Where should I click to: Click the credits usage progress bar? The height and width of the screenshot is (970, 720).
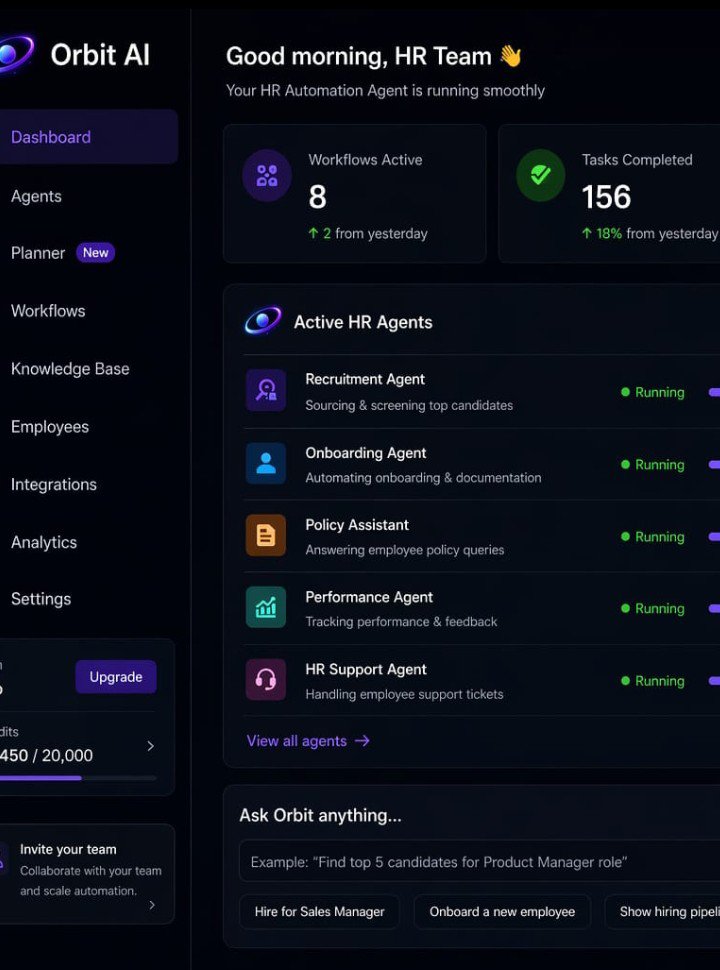pos(78,778)
